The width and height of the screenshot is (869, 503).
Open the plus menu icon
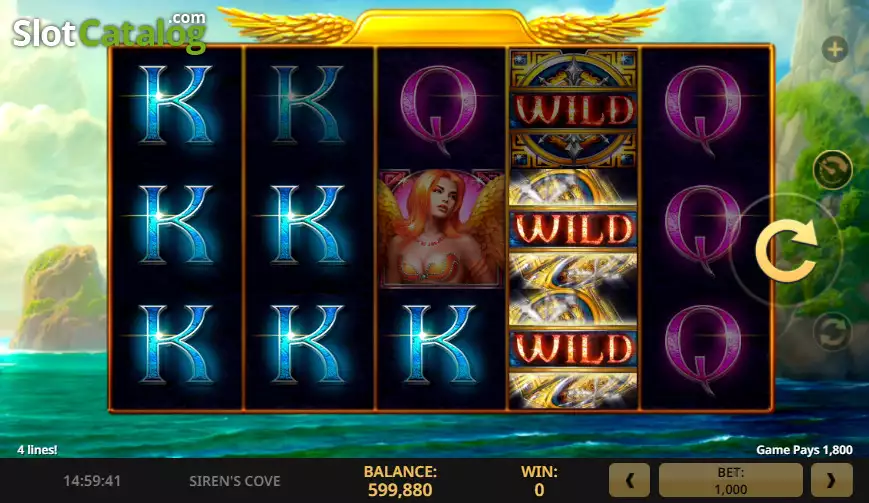click(x=835, y=50)
